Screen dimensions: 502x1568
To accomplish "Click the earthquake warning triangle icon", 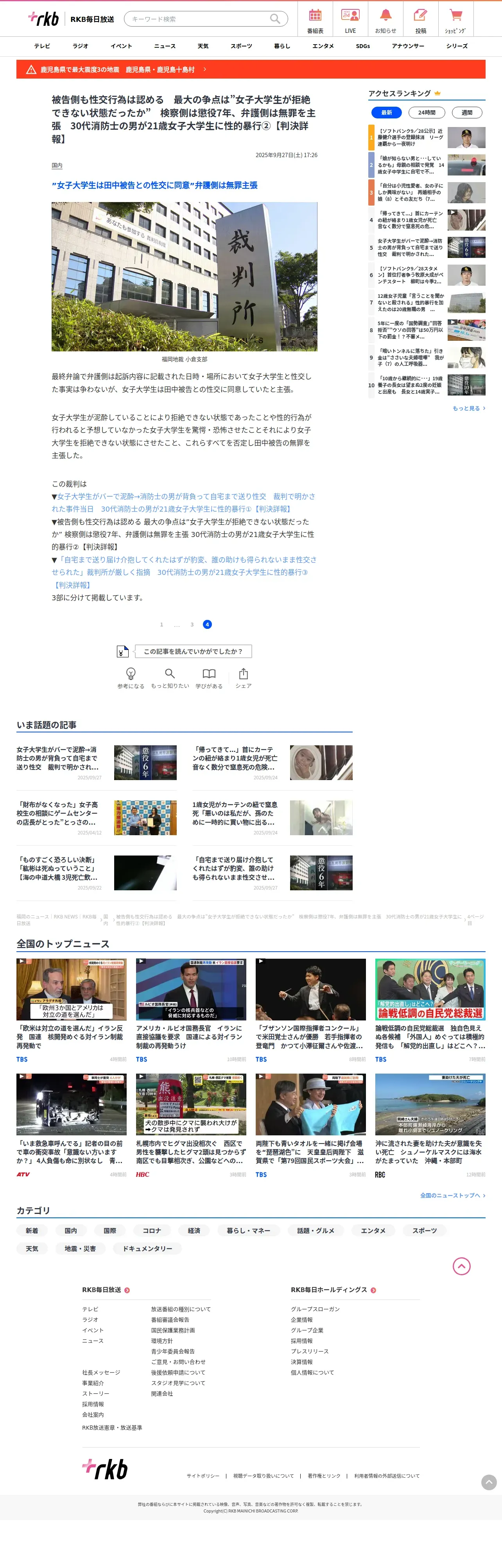I will [31, 70].
